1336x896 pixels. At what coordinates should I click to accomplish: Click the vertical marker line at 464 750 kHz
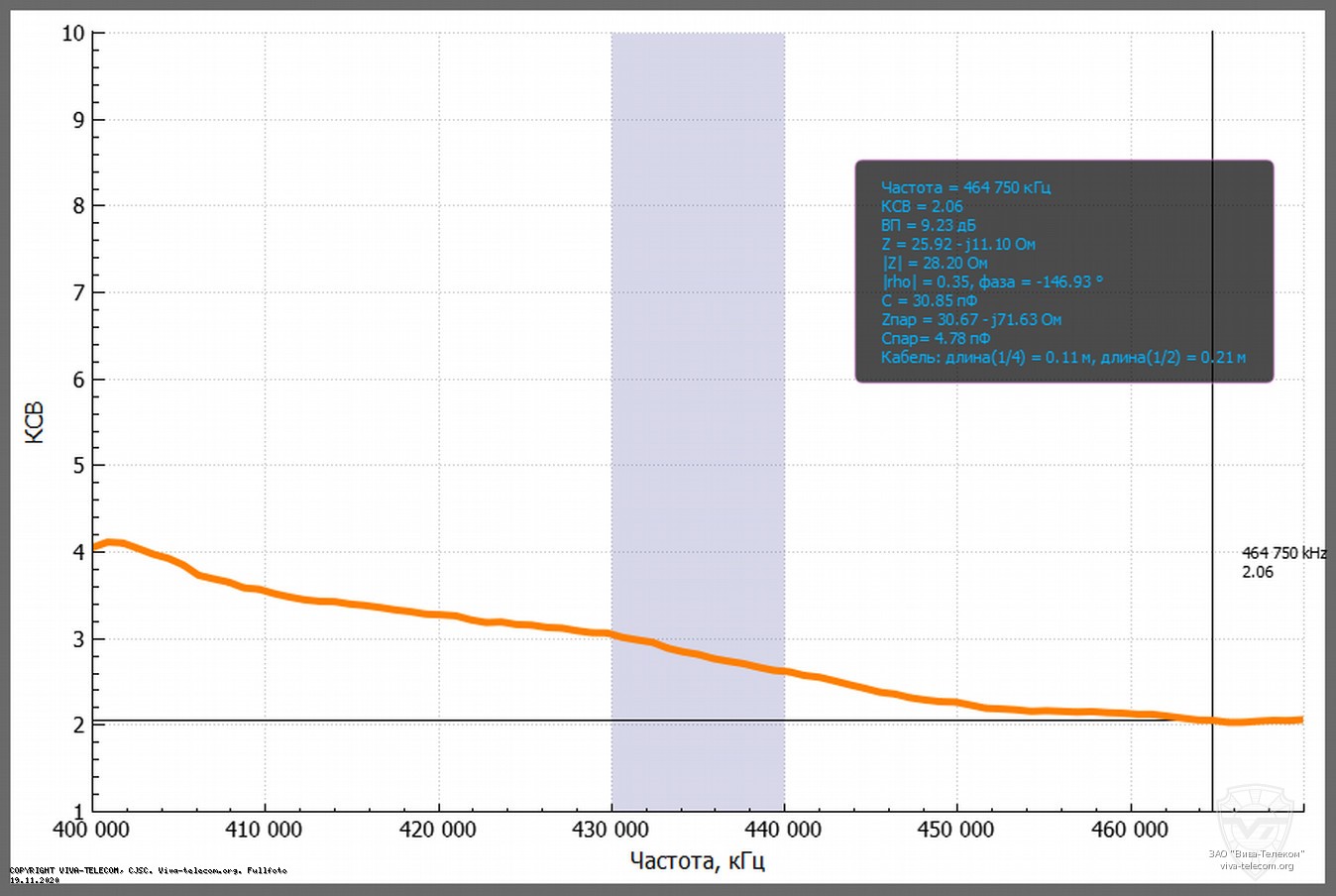[x=1212, y=446]
